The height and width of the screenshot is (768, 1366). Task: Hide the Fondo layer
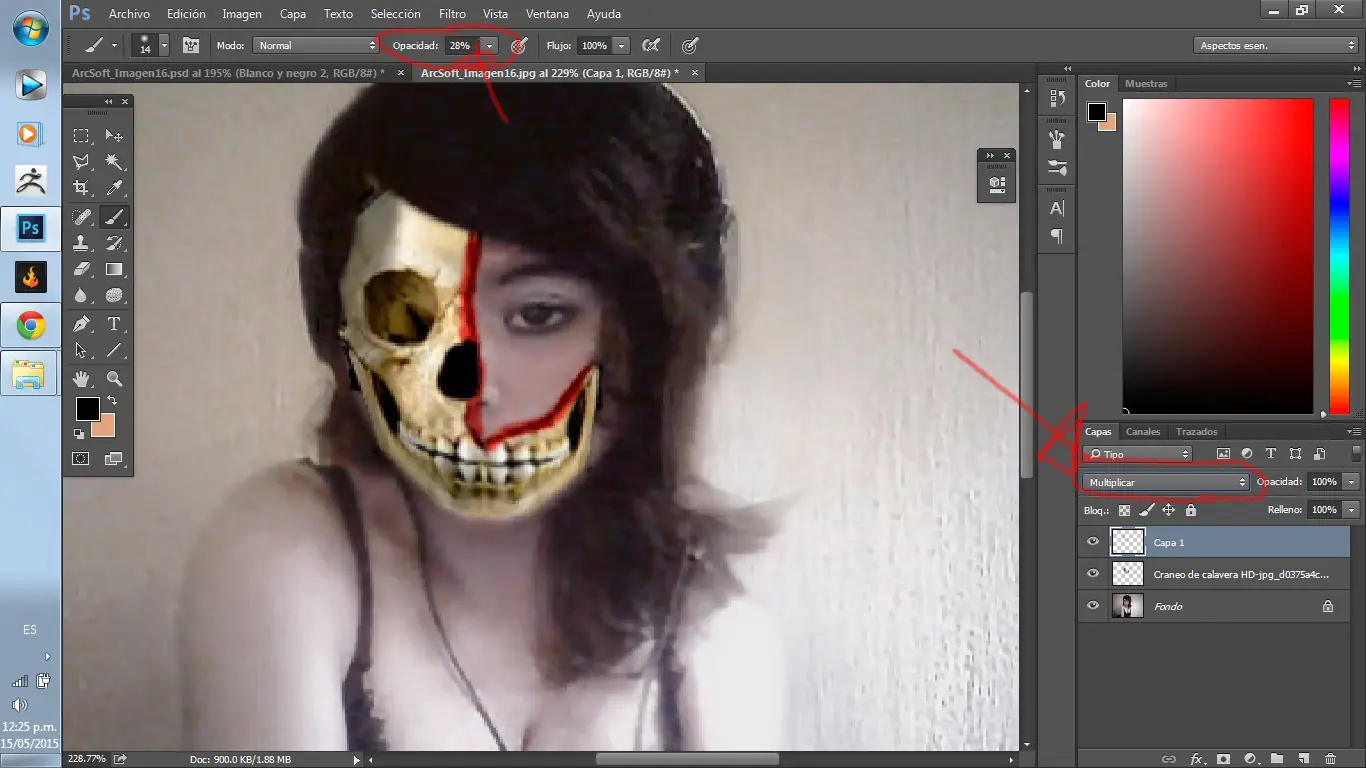pos(1093,606)
